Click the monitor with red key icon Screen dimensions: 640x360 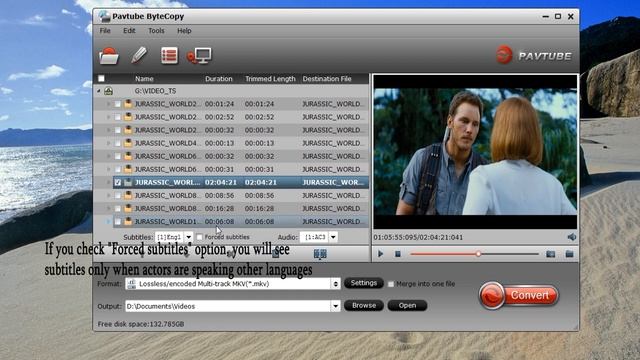pyautogui.click(x=199, y=56)
